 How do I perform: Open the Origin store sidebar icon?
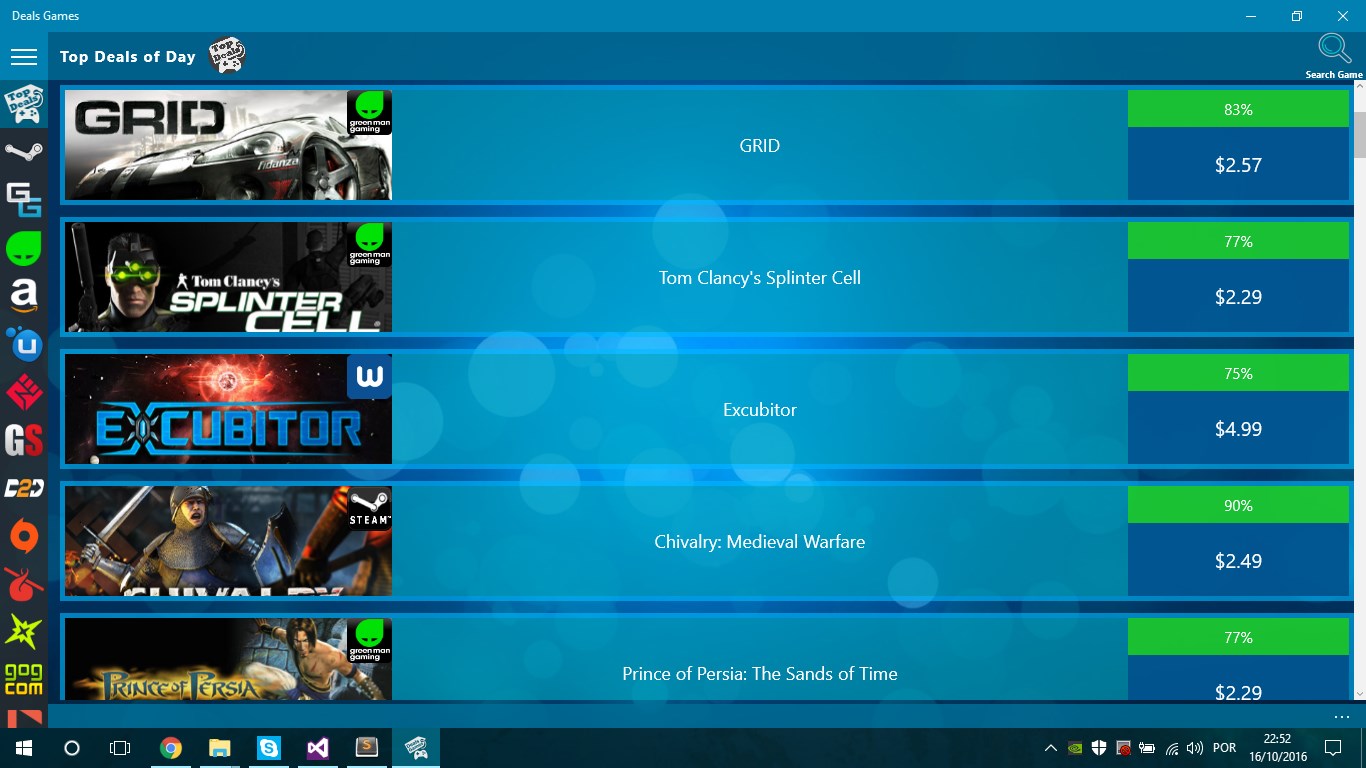24,536
